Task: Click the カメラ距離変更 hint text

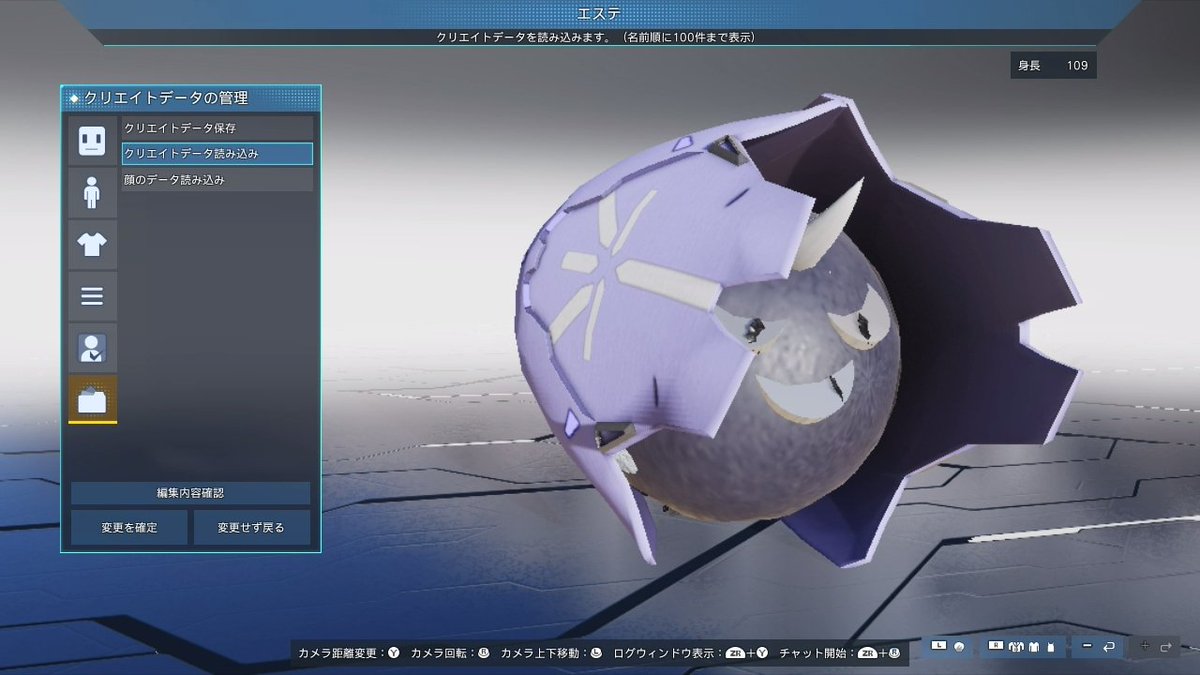Action: click(340, 653)
